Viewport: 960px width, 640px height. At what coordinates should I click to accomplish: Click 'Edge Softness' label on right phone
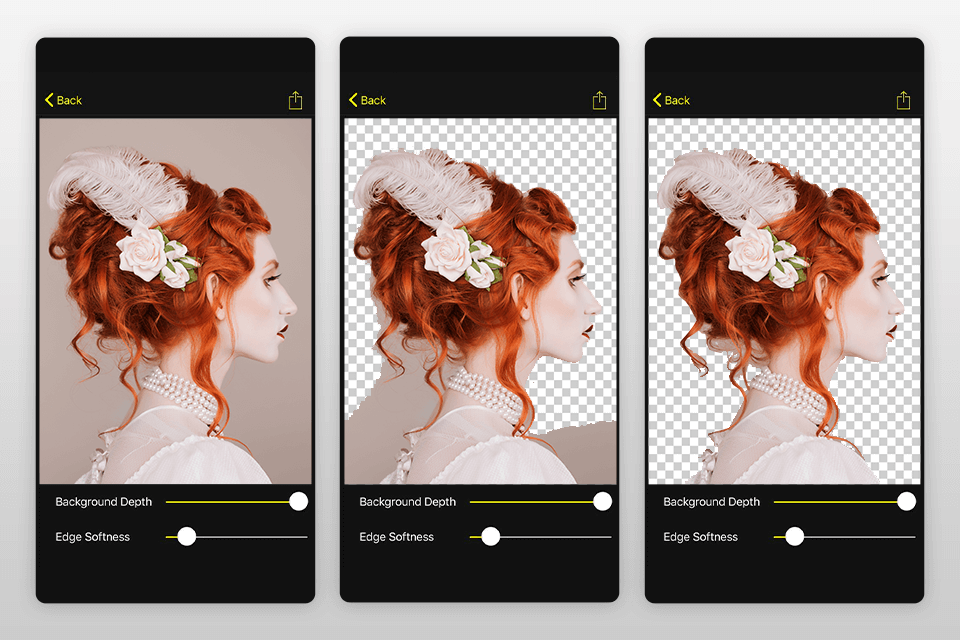click(700, 537)
